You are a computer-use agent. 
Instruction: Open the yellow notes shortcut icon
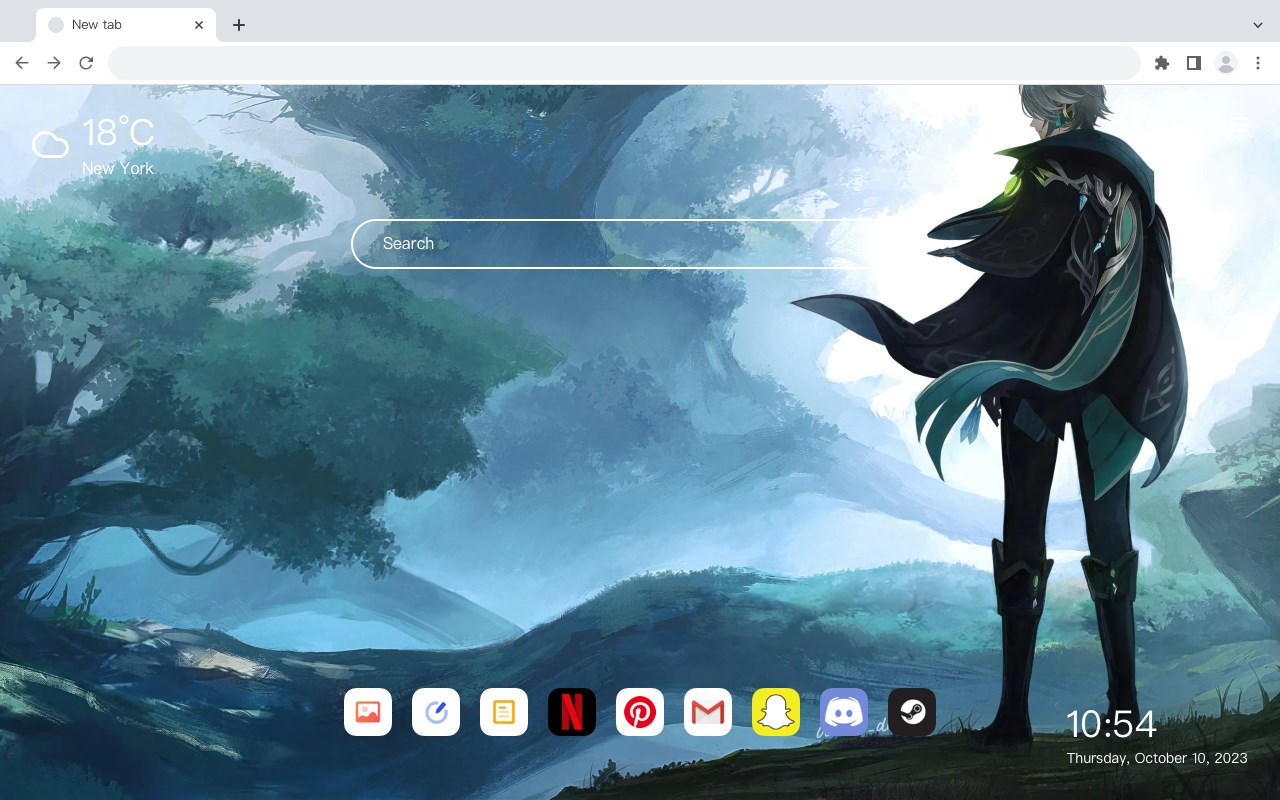click(504, 712)
